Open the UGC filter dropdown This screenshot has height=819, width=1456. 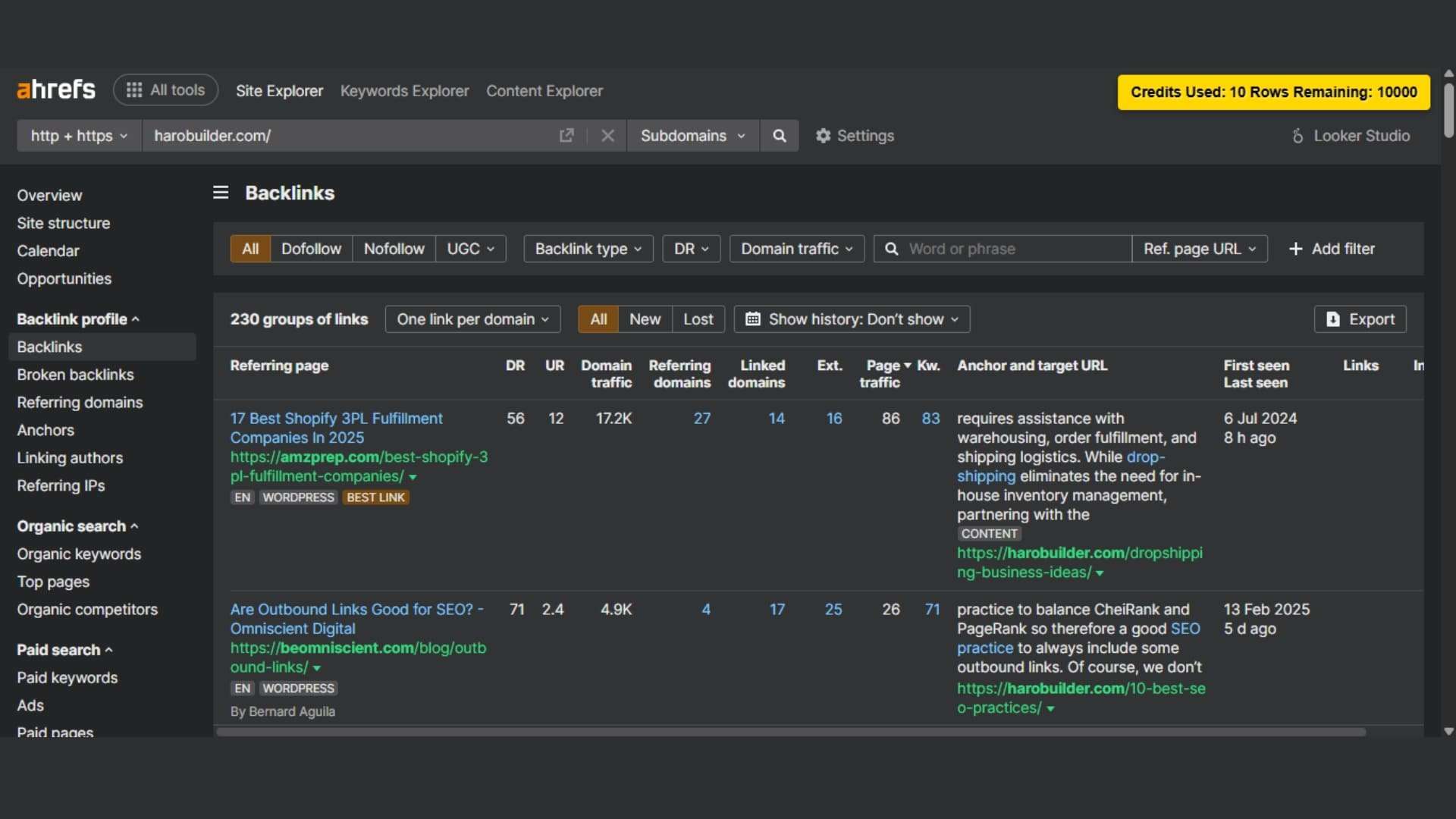471,249
